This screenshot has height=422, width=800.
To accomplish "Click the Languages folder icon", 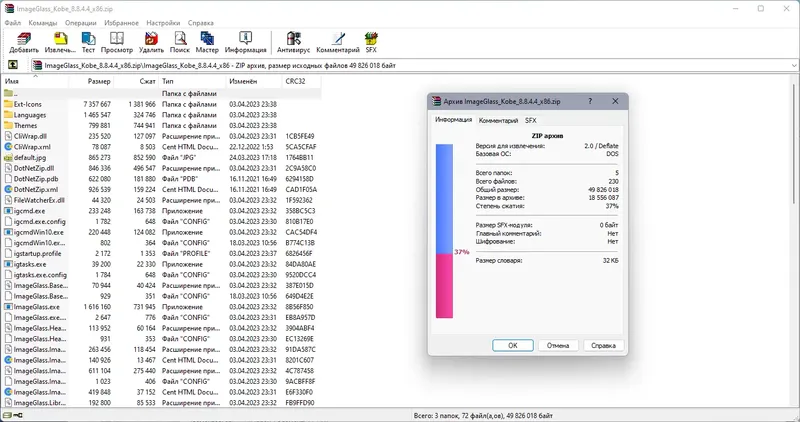I will point(8,115).
